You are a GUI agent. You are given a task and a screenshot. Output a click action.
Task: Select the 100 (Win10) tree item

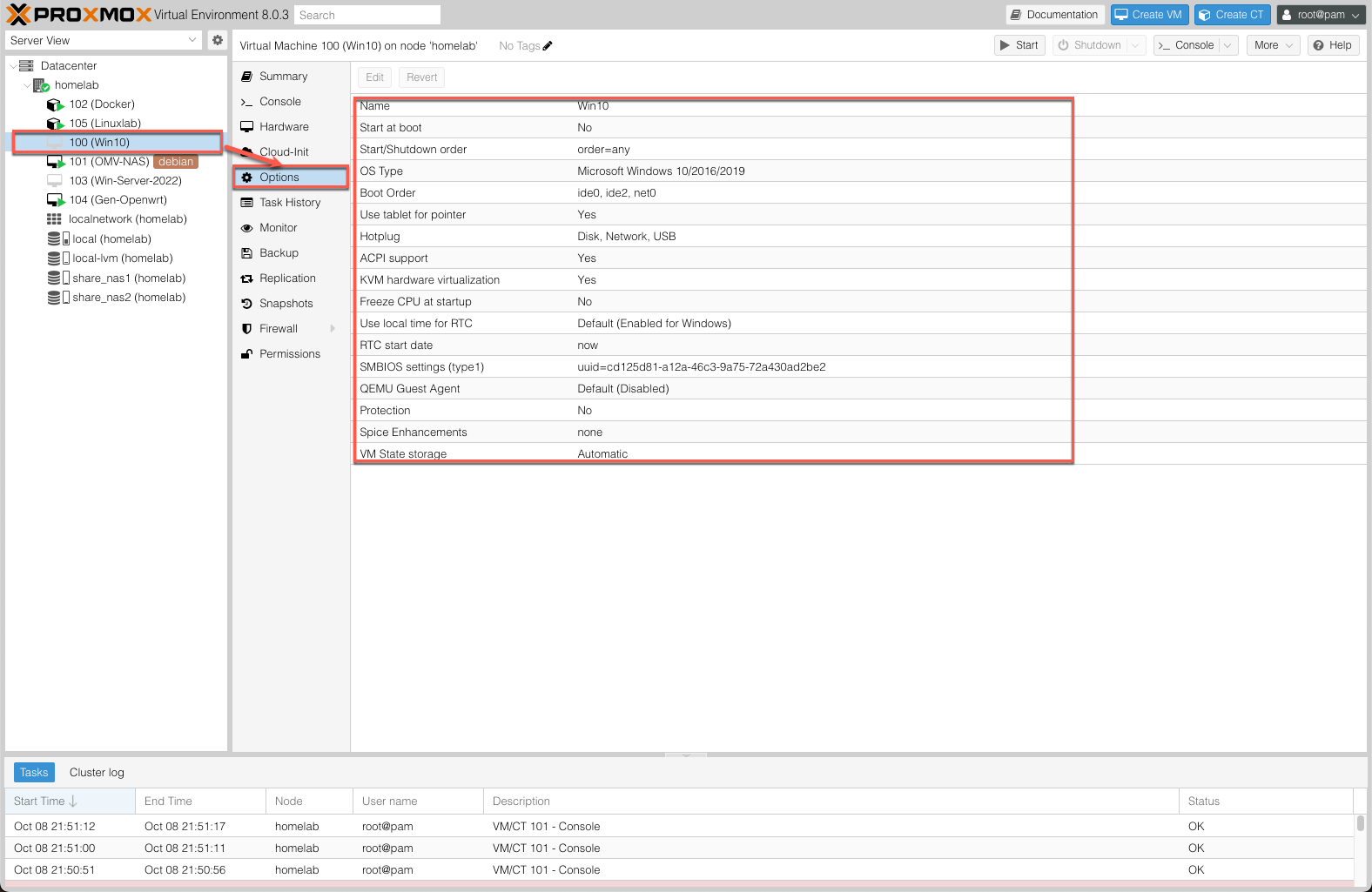tap(118, 143)
